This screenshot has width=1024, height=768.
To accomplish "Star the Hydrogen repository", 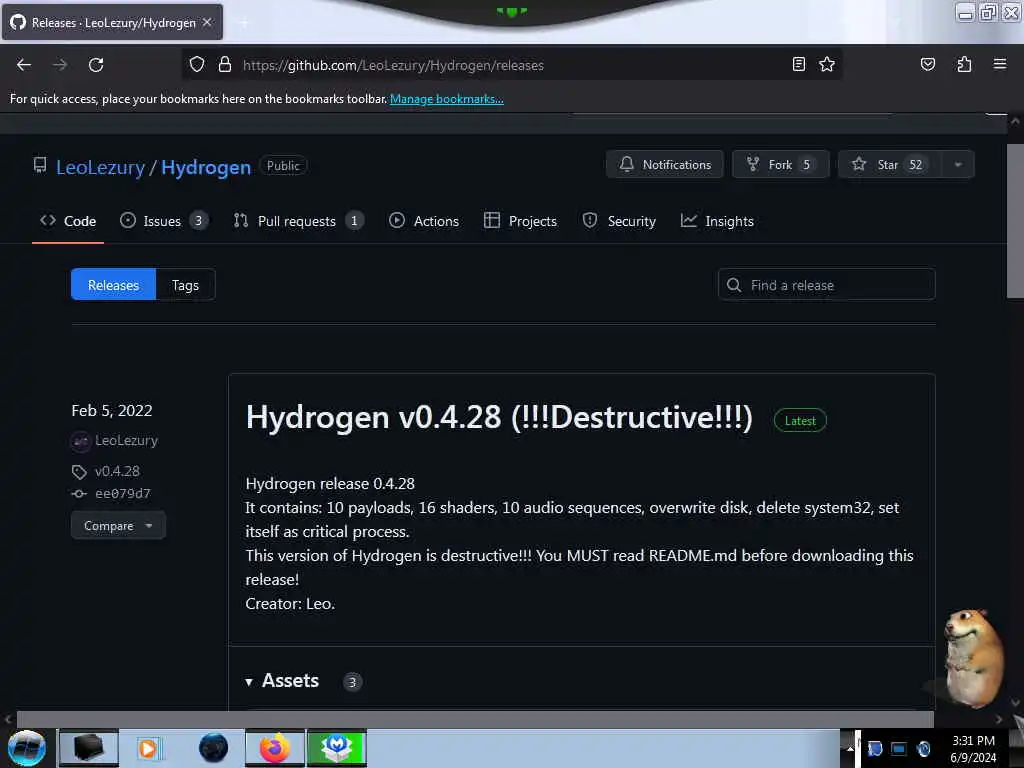I will pyautogui.click(x=889, y=165).
